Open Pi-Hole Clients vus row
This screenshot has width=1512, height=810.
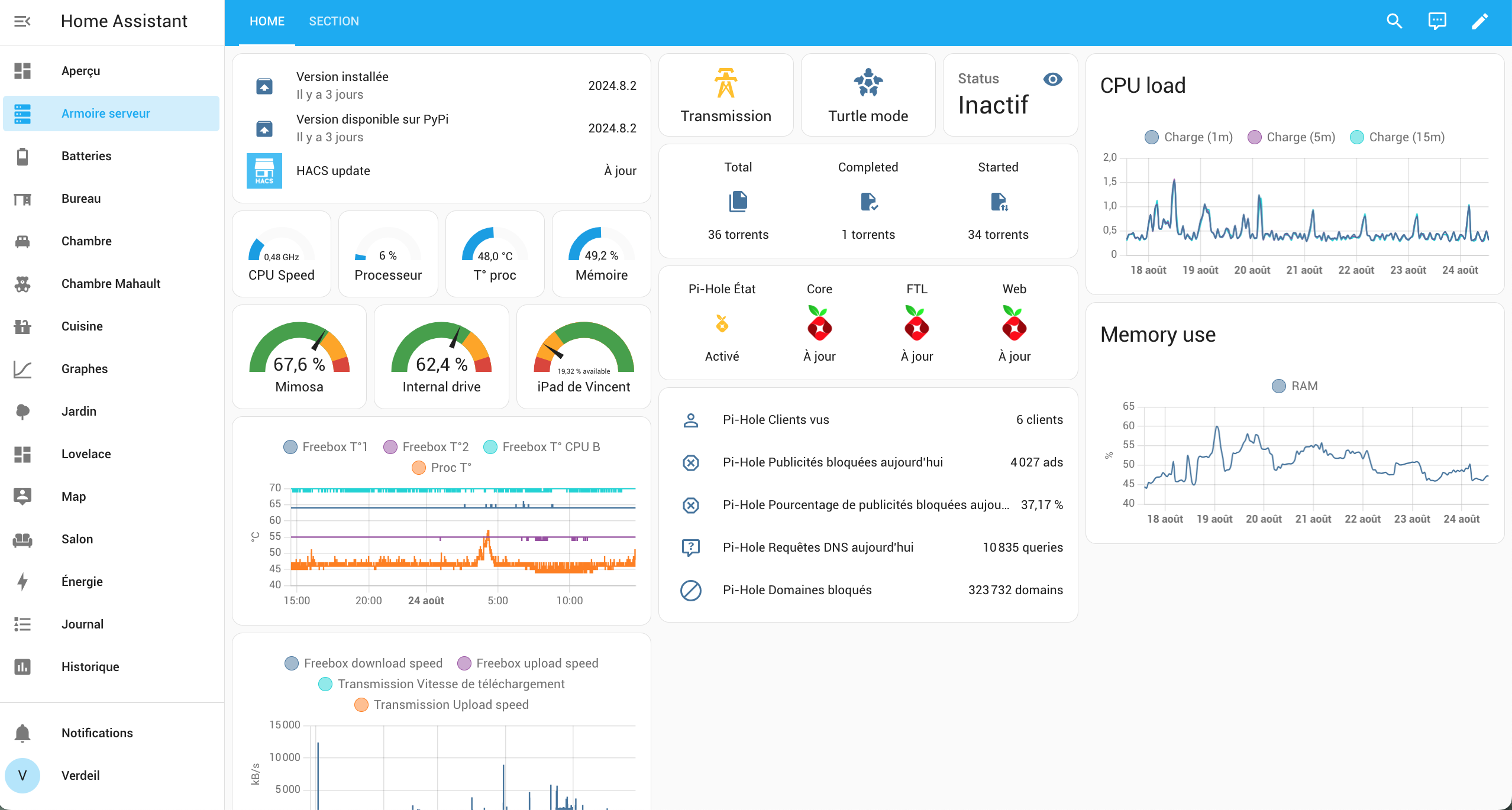(x=868, y=420)
